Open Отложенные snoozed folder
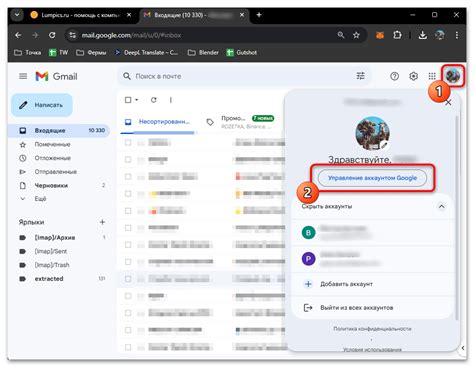Viewport: 474px width, 367px height. point(53,158)
